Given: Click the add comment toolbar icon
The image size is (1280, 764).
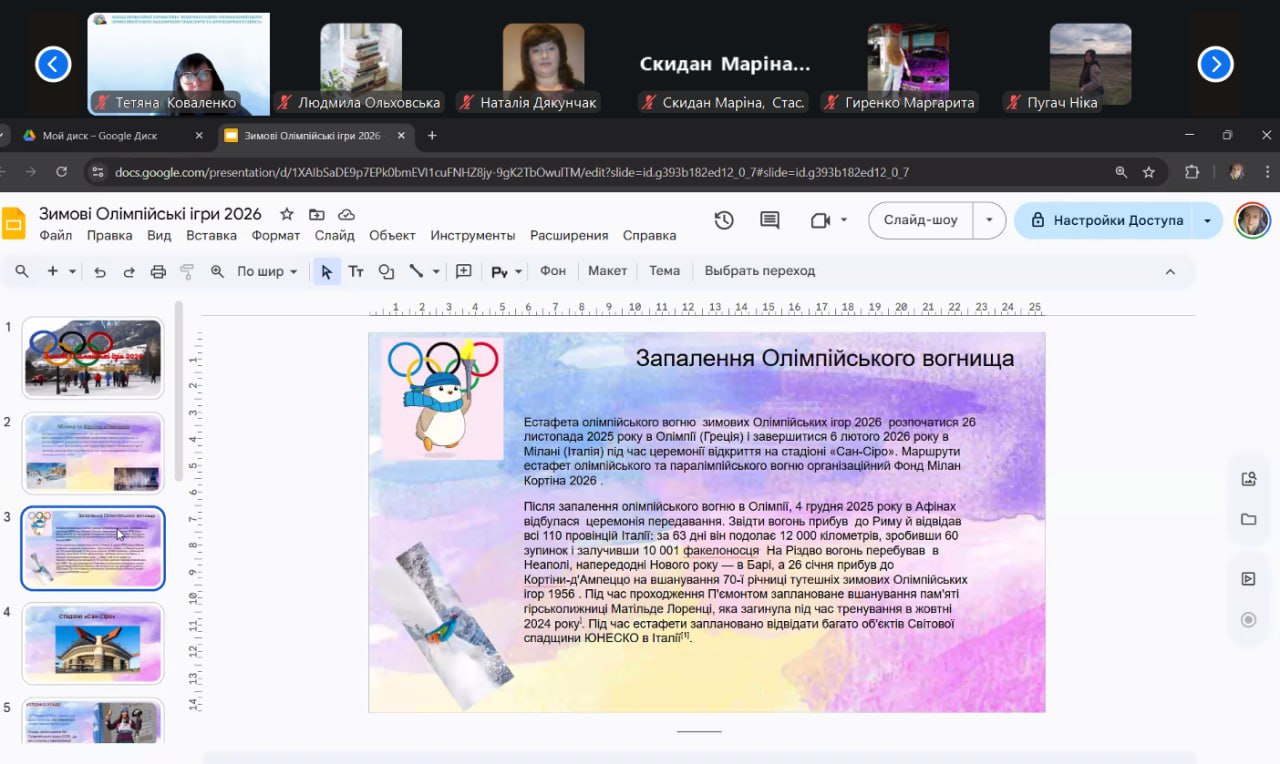Looking at the screenshot, I should [464, 271].
